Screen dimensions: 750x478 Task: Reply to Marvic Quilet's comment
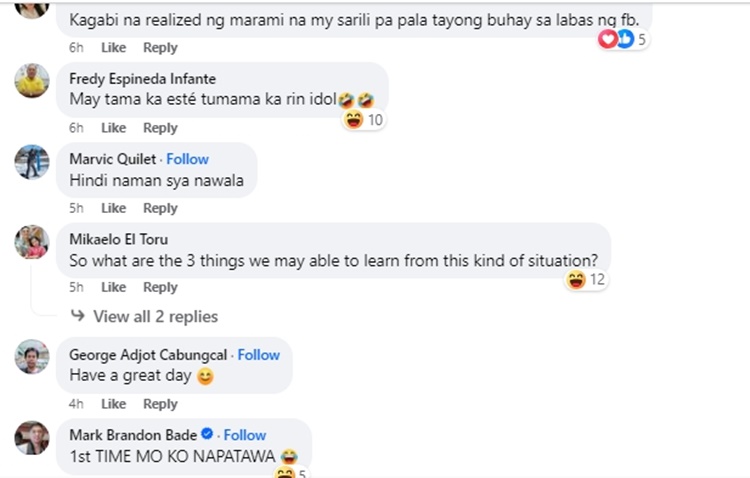tap(160, 208)
